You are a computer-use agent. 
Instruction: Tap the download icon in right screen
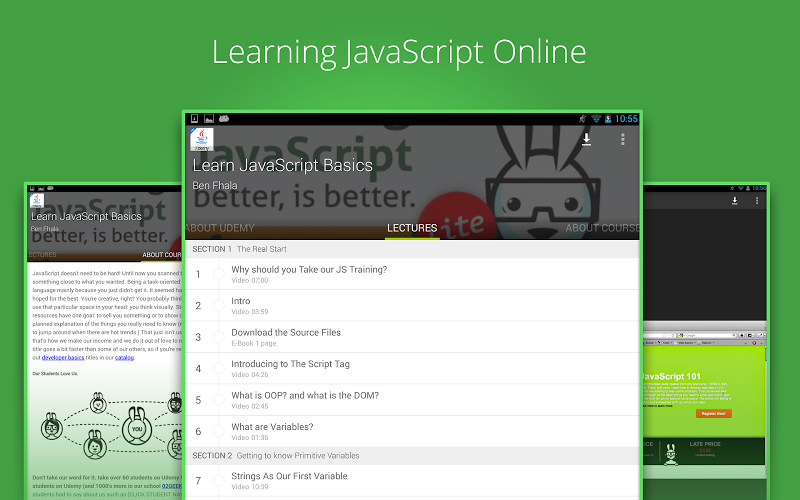point(735,201)
